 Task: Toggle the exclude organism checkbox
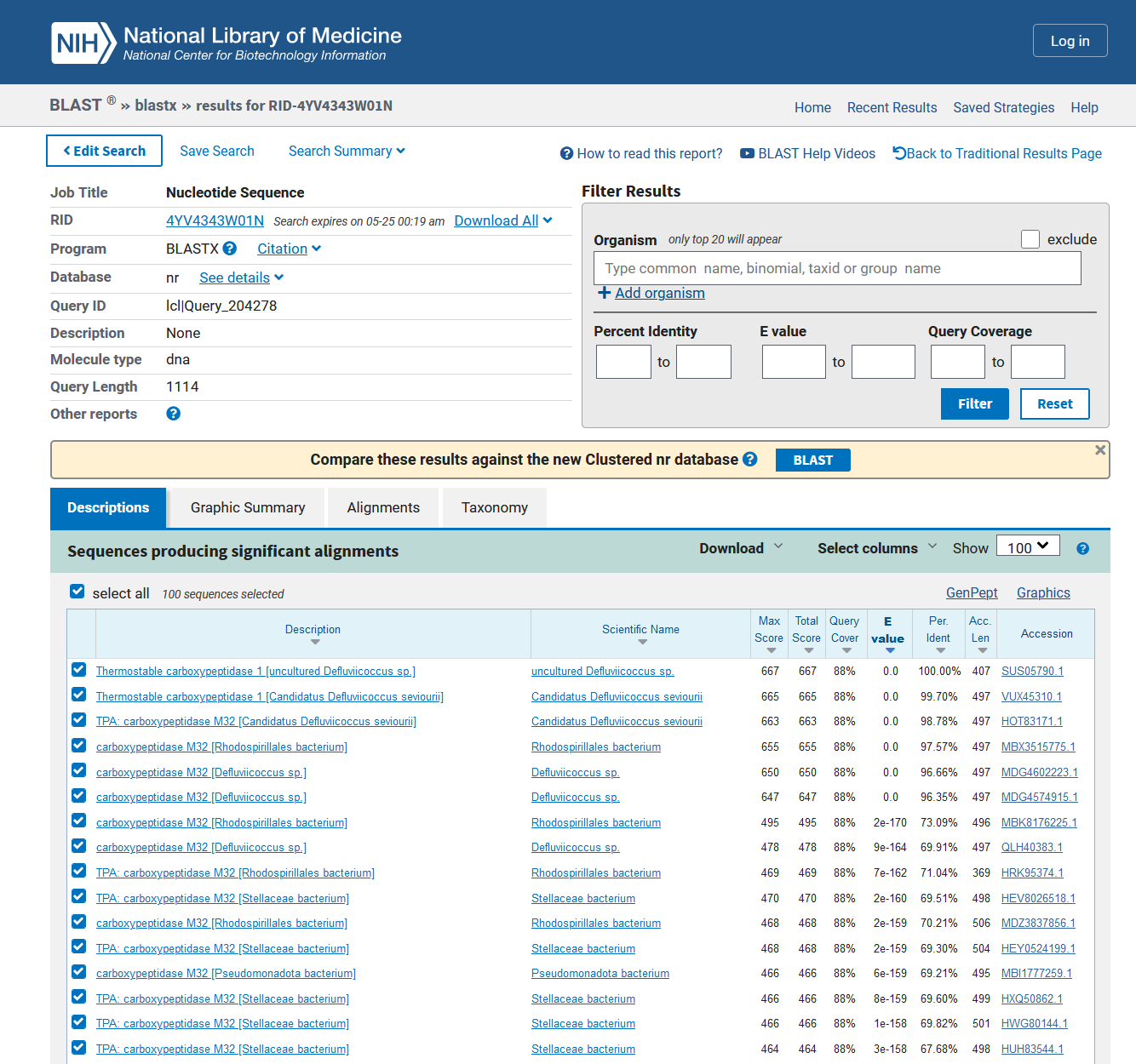[x=1030, y=239]
